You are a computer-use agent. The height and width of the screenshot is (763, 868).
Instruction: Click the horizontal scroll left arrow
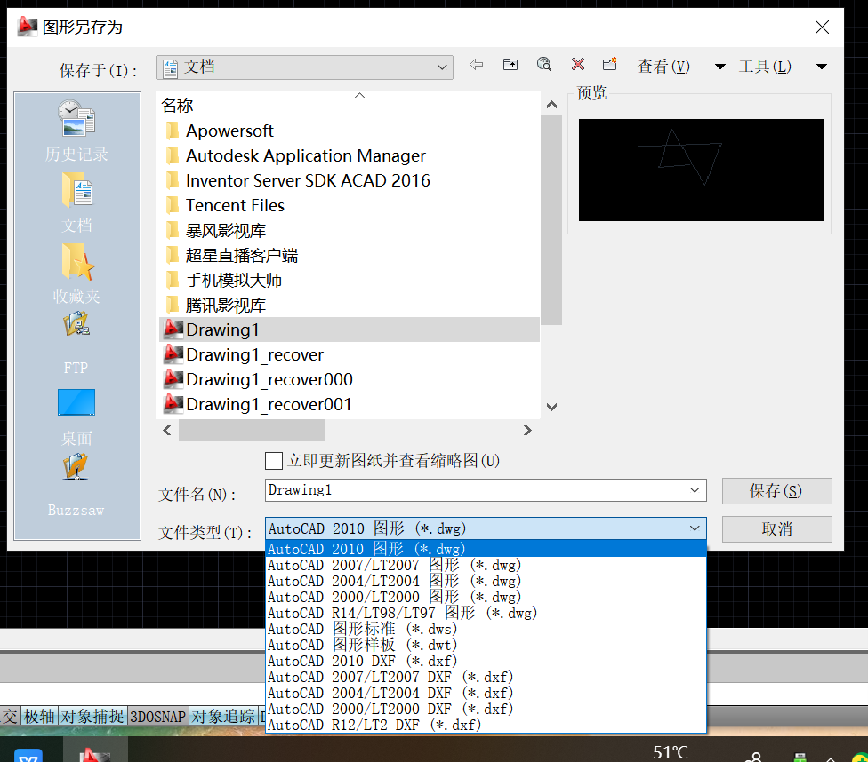[167, 430]
